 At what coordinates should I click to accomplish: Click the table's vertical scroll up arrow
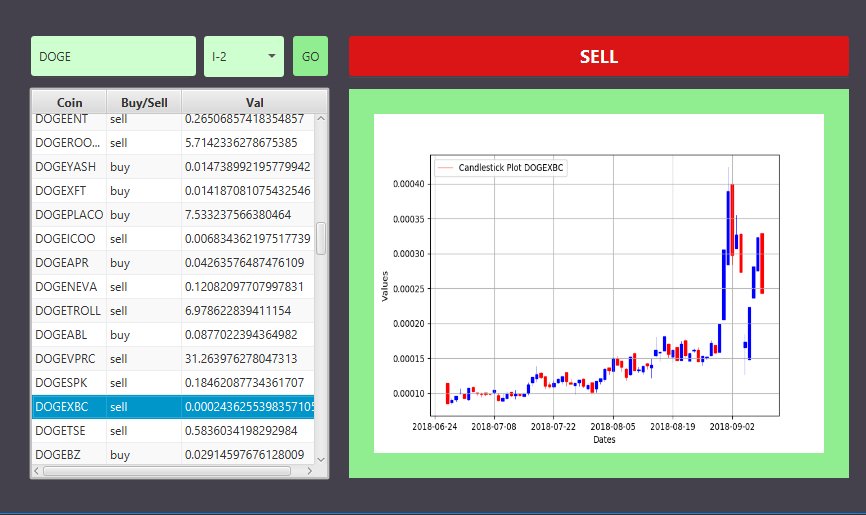pyautogui.click(x=321, y=119)
